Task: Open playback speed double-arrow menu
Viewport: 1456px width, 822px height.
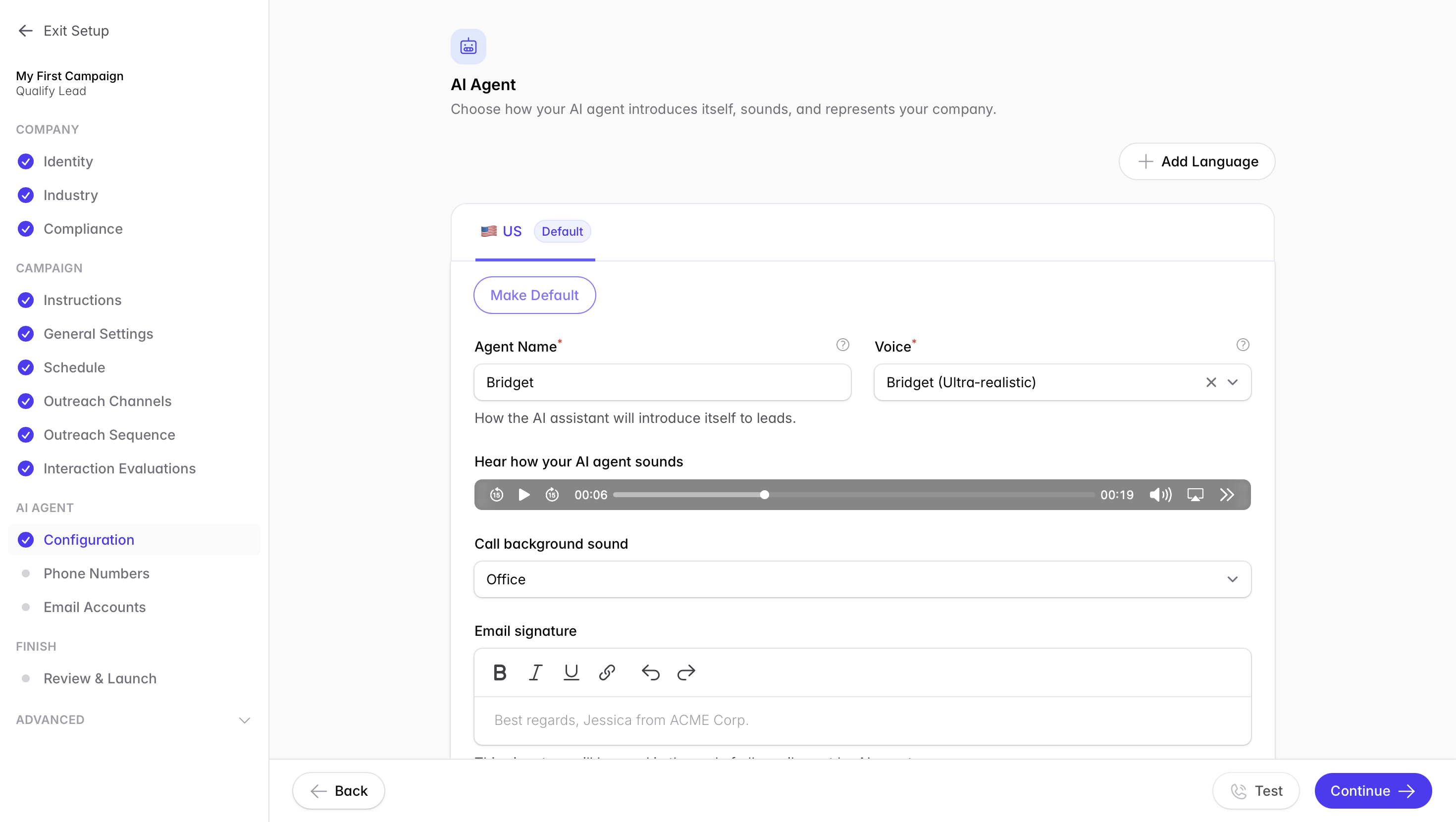Action: (1227, 495)
